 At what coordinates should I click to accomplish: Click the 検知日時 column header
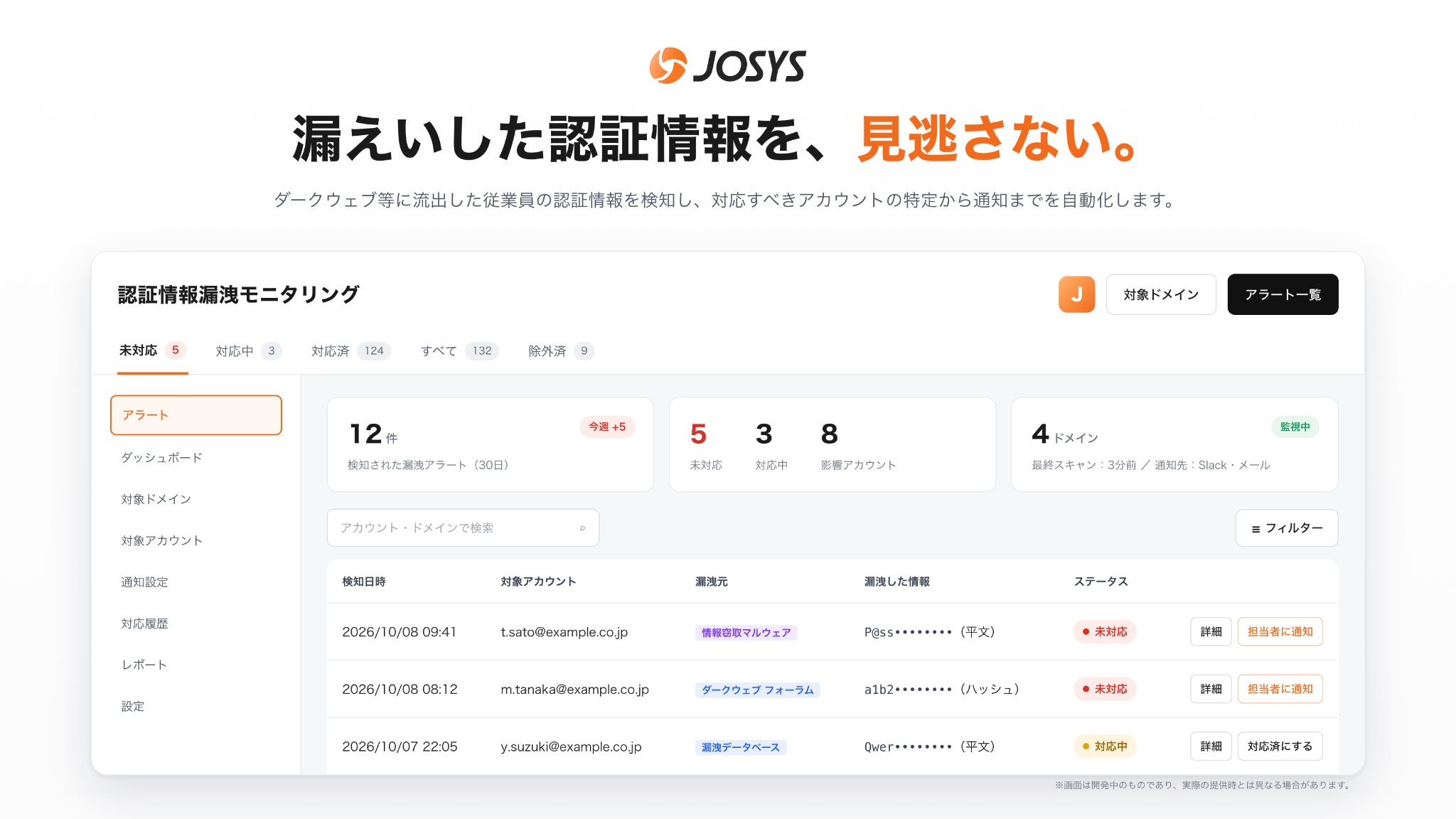pyautogui.click(x=364, y=582)
